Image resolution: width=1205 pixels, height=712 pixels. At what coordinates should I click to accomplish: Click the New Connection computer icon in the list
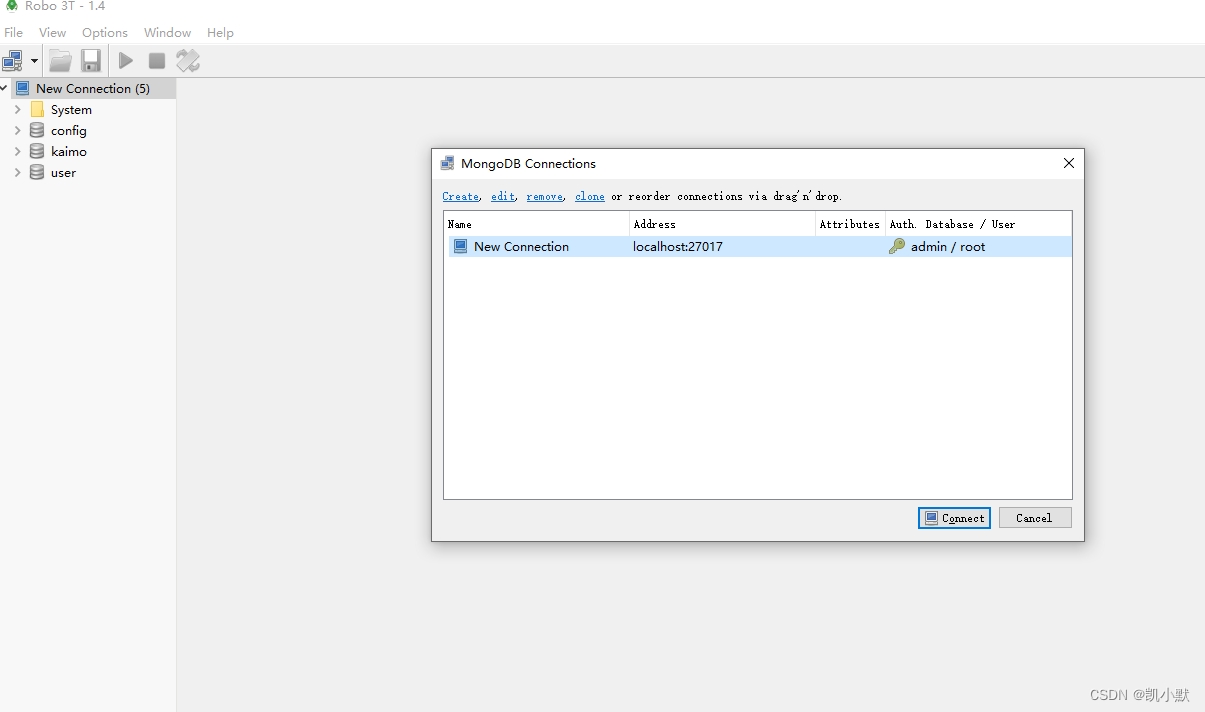[460, 246]
